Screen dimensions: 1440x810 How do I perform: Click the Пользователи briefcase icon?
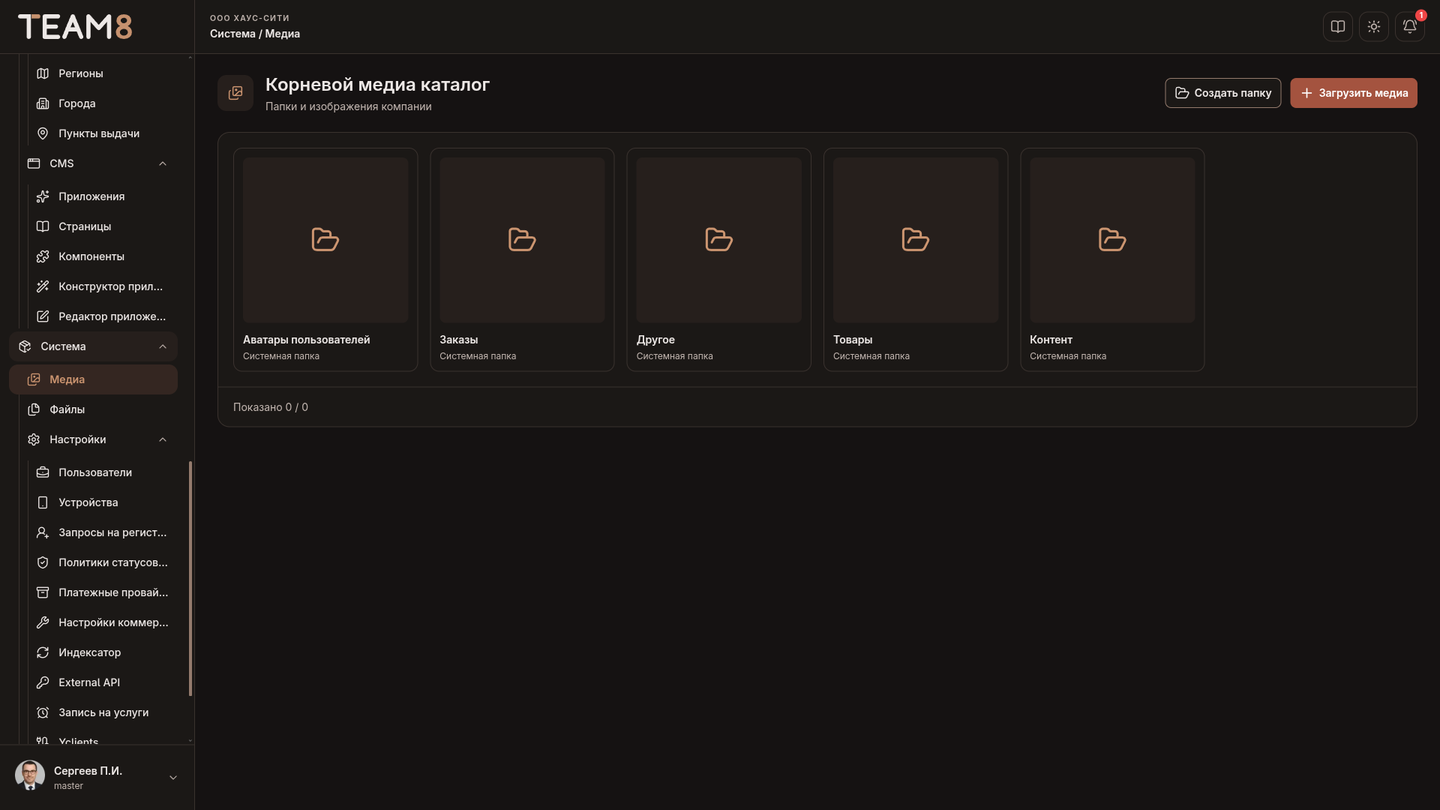pos(43,472)
